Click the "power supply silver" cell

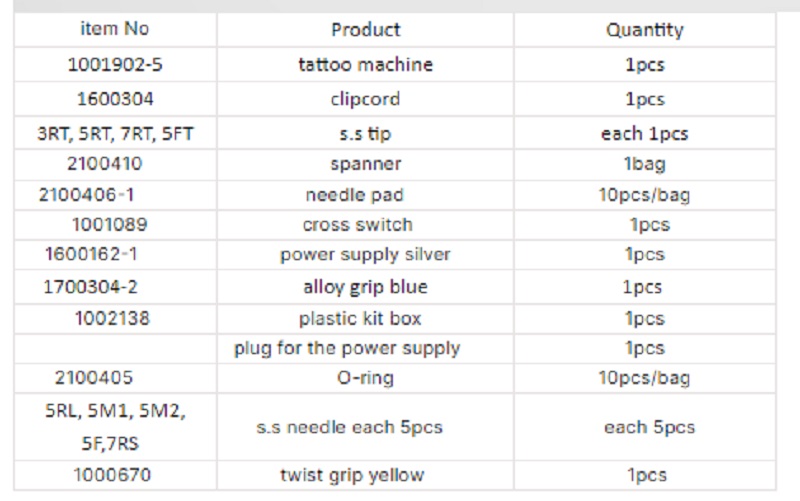coord(365,255)
